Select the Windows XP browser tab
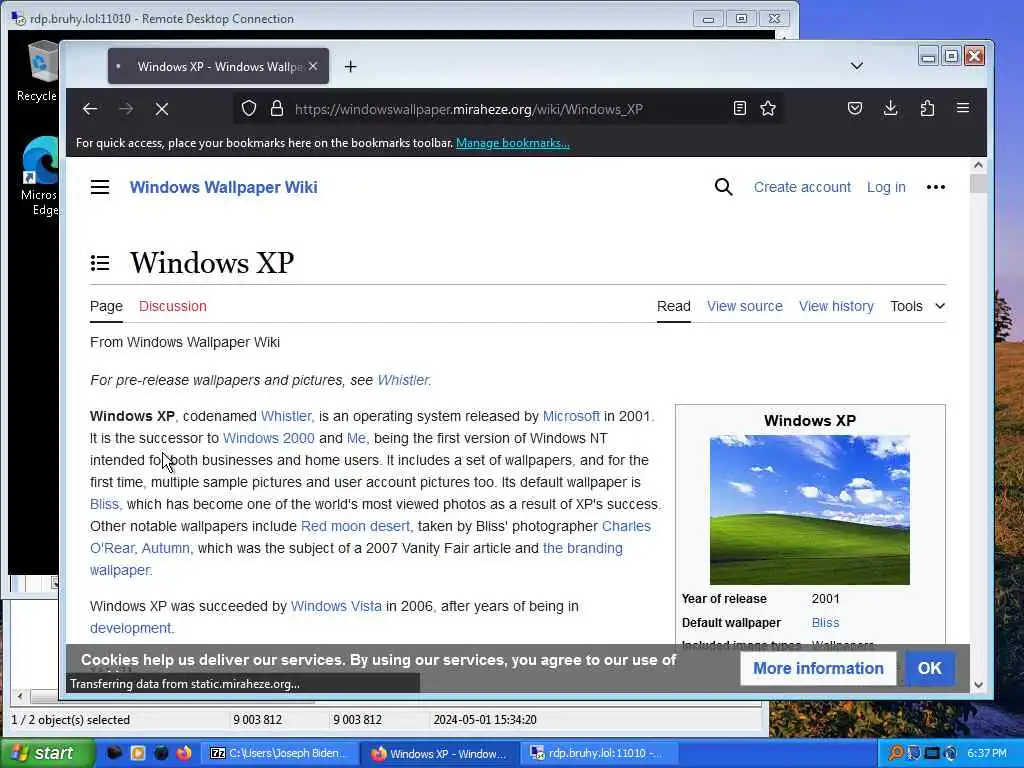 pyautogui.click(x=218, y=66)
